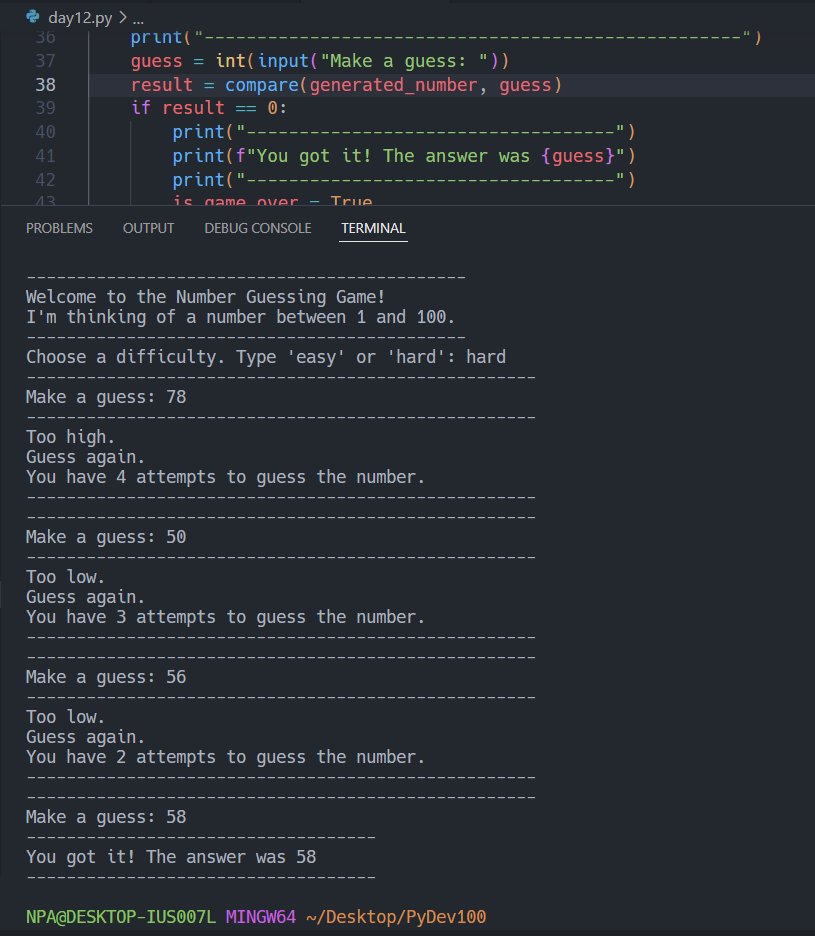Click line number 38 in the gutter
815x936 pixels.
tap(45, 85)
